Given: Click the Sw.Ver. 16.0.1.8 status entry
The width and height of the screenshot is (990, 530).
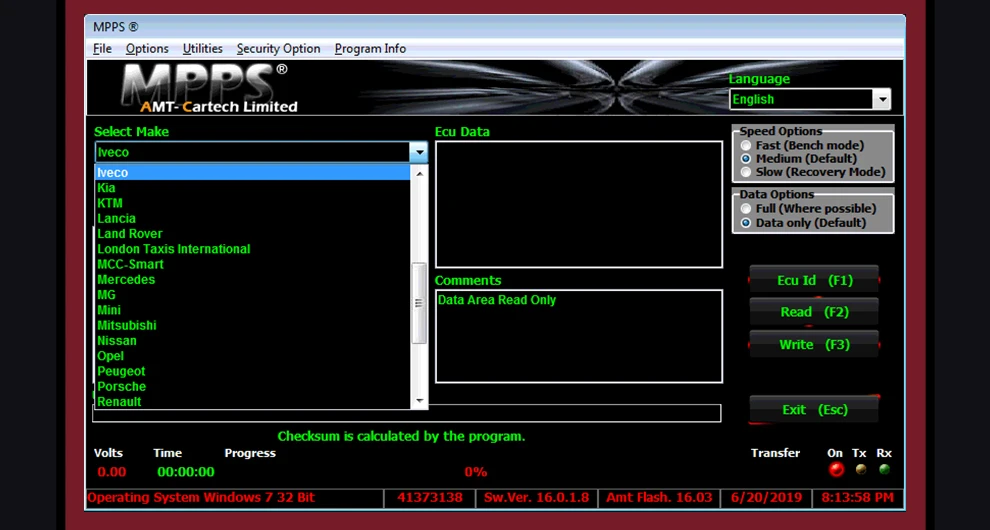Looking at the screenshot, I should point(537,498).
